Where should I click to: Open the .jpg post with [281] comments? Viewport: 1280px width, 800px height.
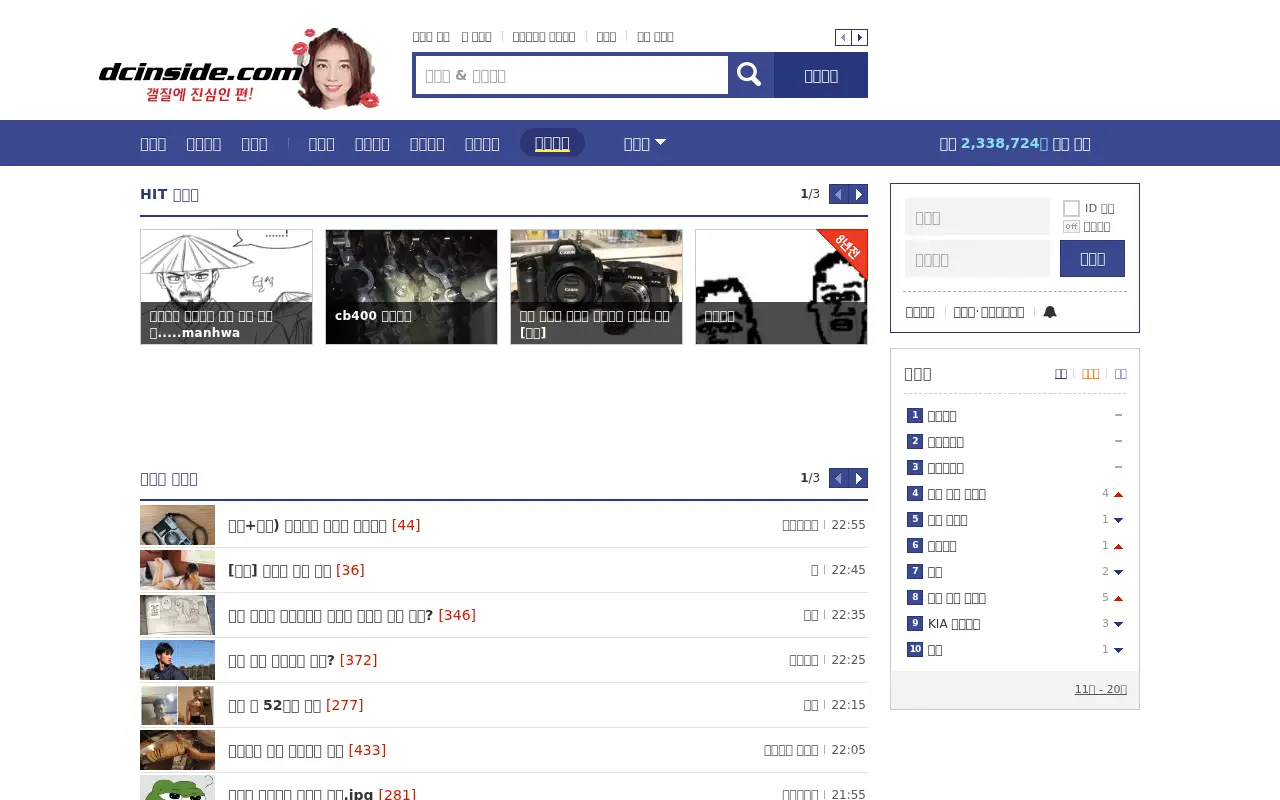coord(322,794)
